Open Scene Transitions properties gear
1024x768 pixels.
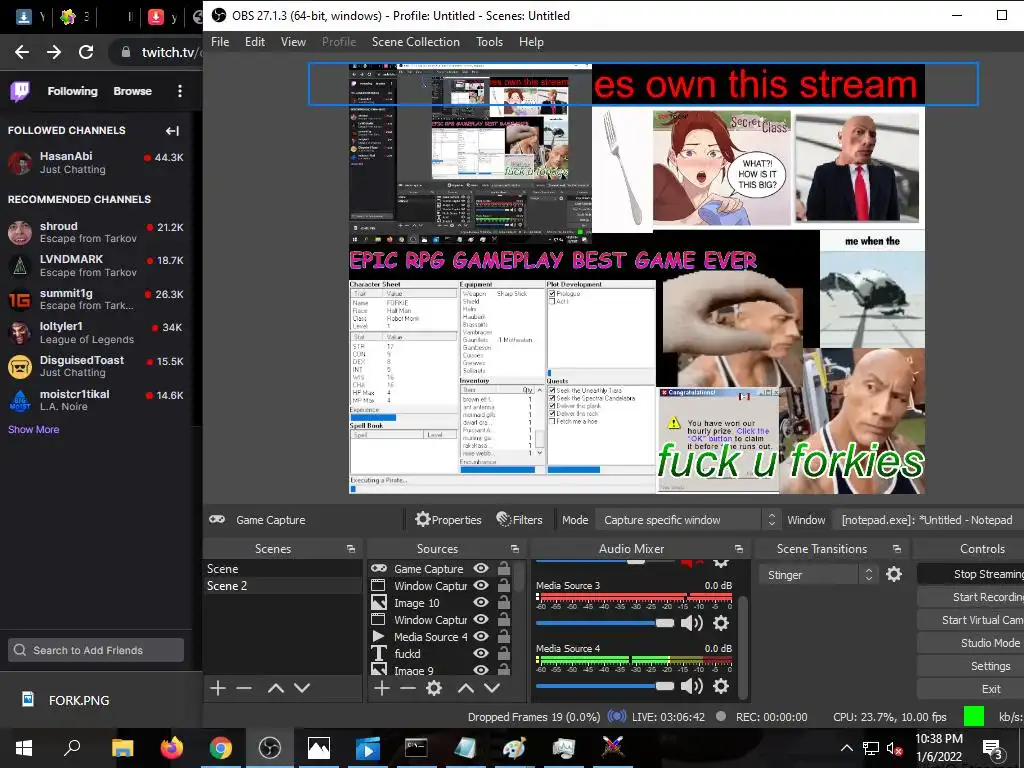pos(894,574)
